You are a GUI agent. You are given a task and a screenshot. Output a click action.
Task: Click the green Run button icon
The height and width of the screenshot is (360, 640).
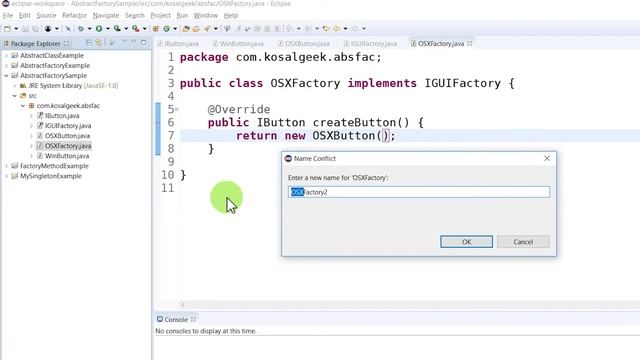click(99, 29)
